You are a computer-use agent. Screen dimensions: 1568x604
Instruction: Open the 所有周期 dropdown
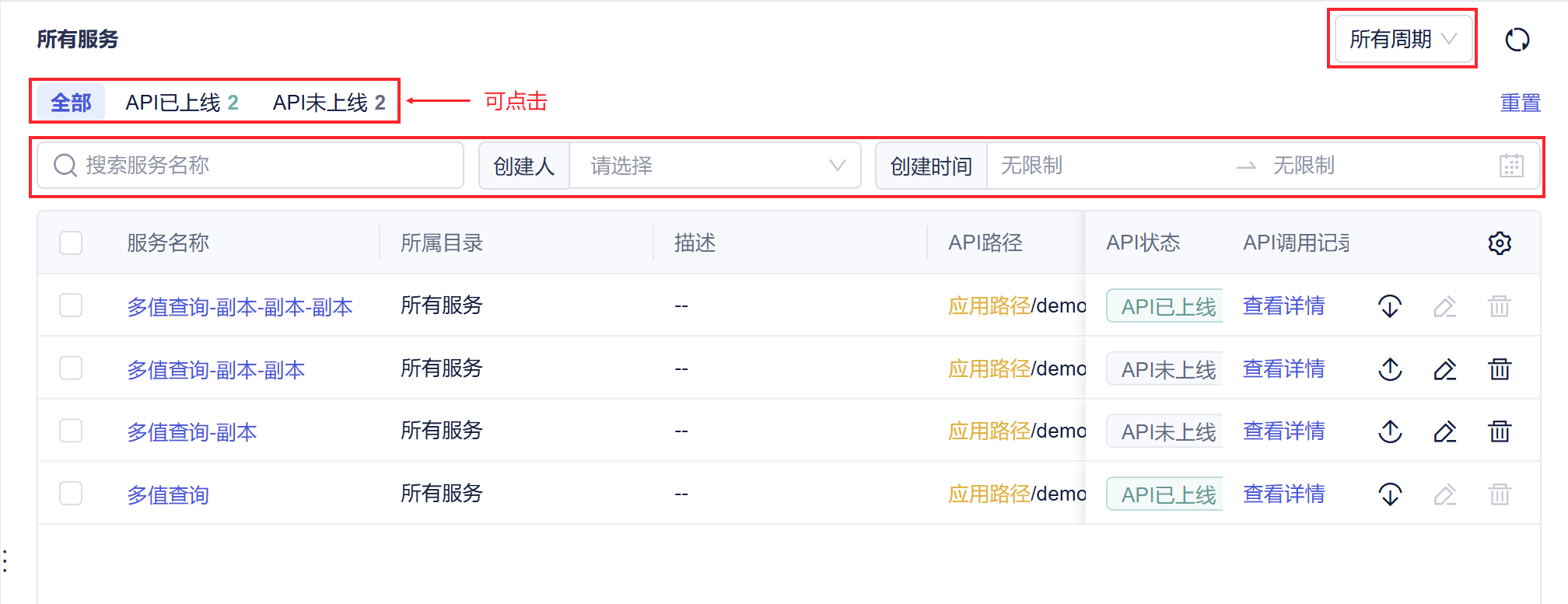(x=1403, y=39)
